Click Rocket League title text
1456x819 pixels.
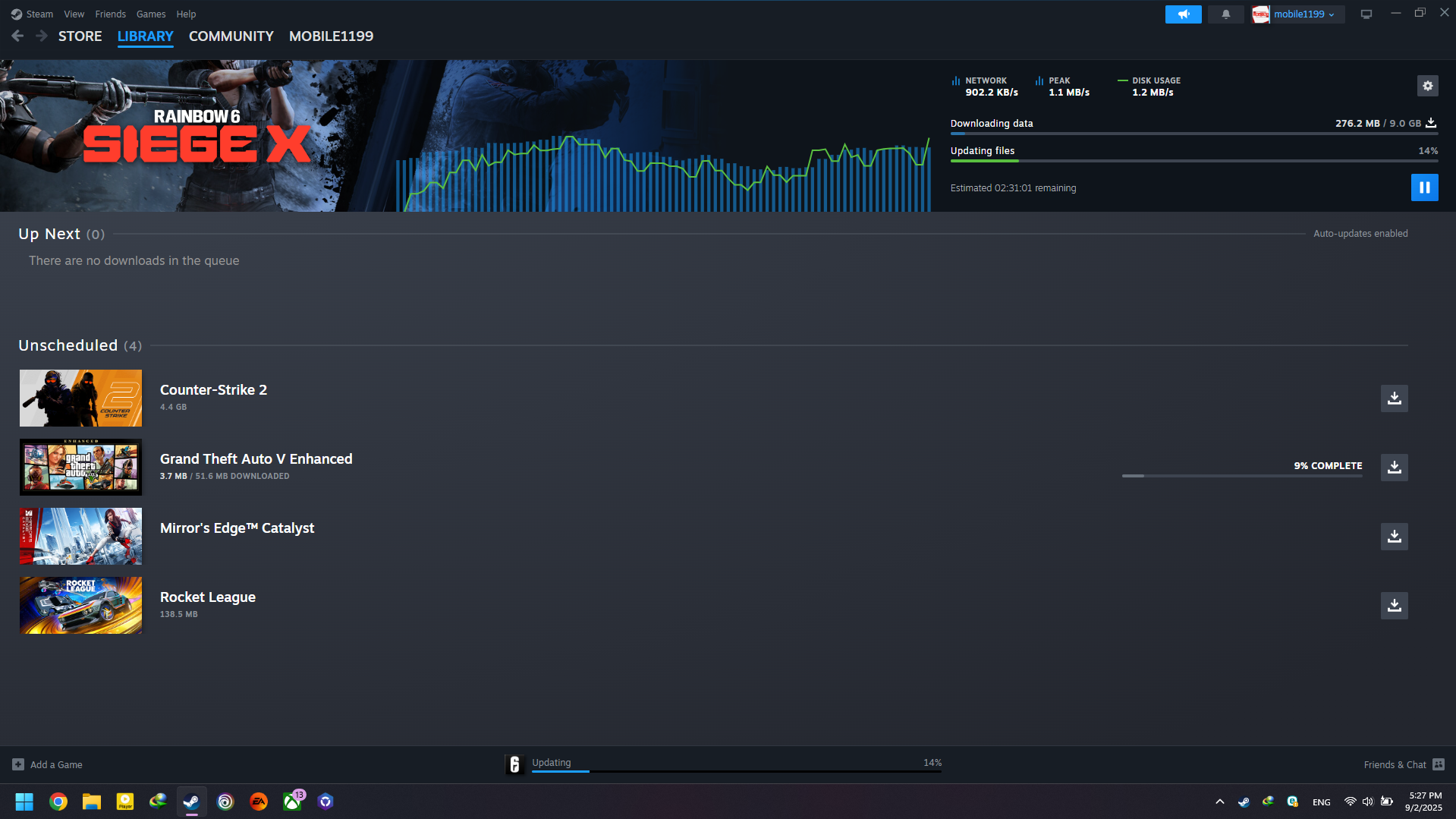point(207,597)
